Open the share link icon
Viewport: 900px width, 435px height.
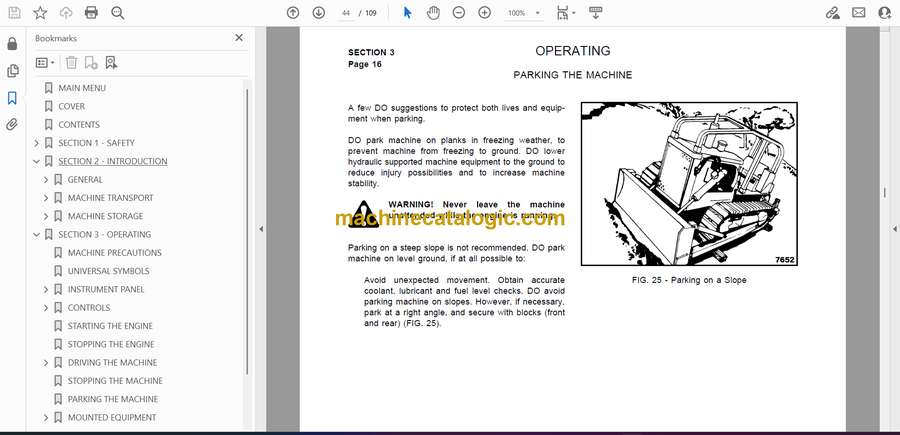(x=832, y=13)
